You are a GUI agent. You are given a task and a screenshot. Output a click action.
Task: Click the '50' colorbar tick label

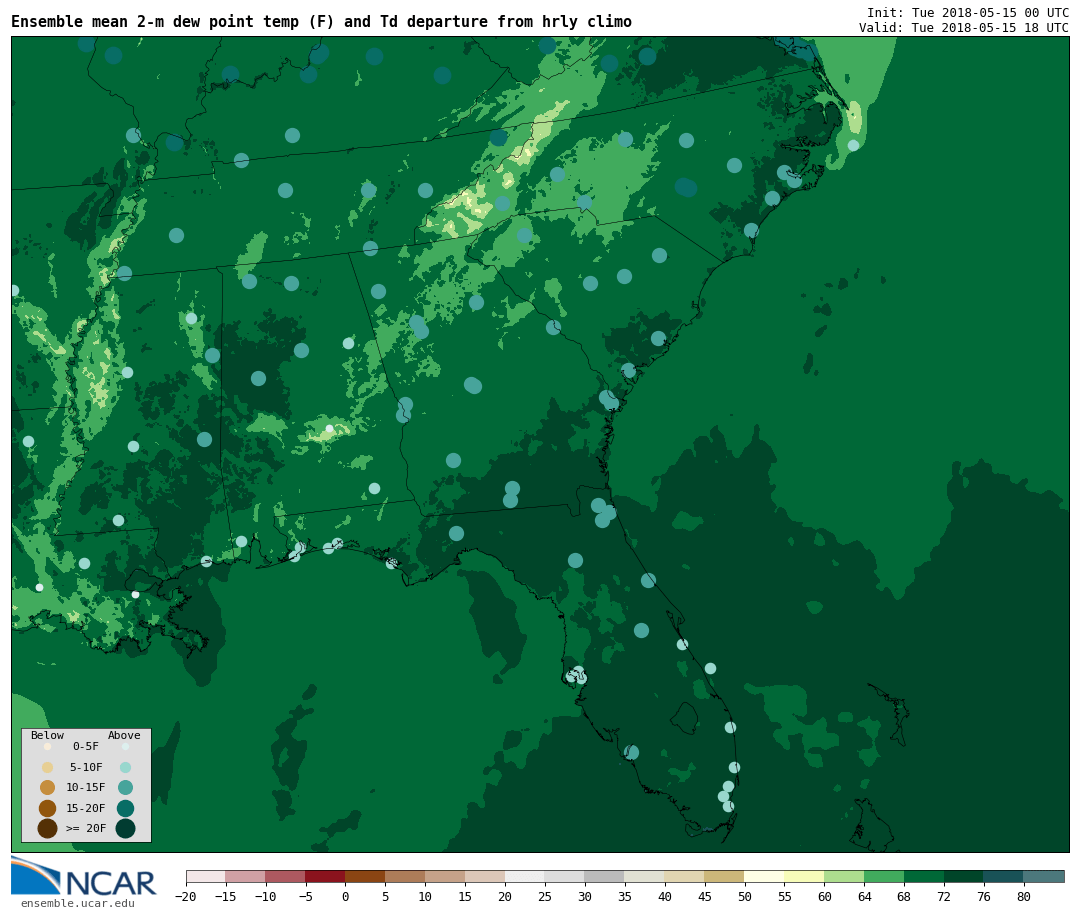coord(745,897)
